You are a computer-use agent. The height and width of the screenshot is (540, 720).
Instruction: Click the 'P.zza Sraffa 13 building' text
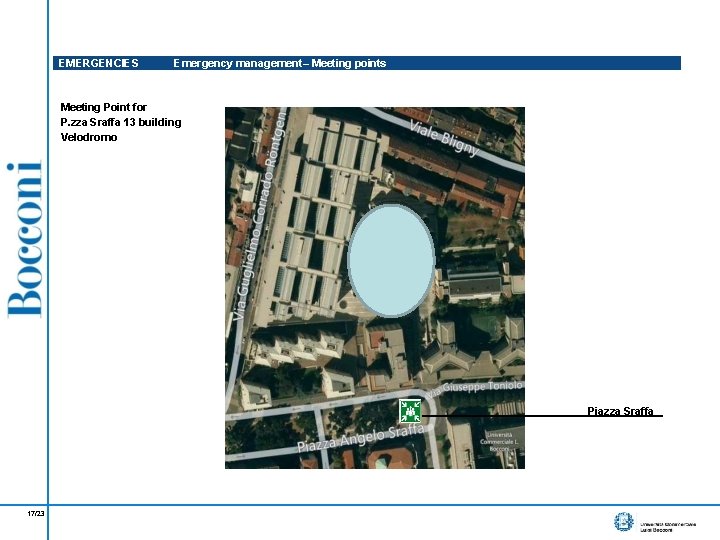(121, 123)
